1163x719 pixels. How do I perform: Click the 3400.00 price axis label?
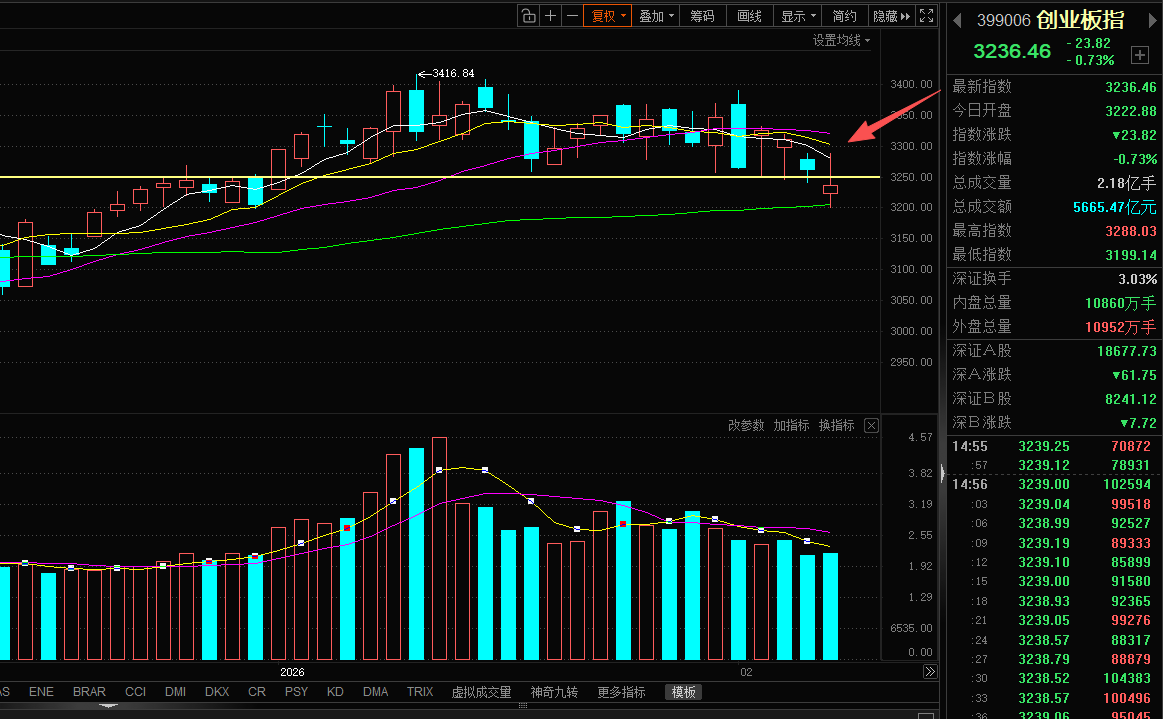tap(911, 84)
